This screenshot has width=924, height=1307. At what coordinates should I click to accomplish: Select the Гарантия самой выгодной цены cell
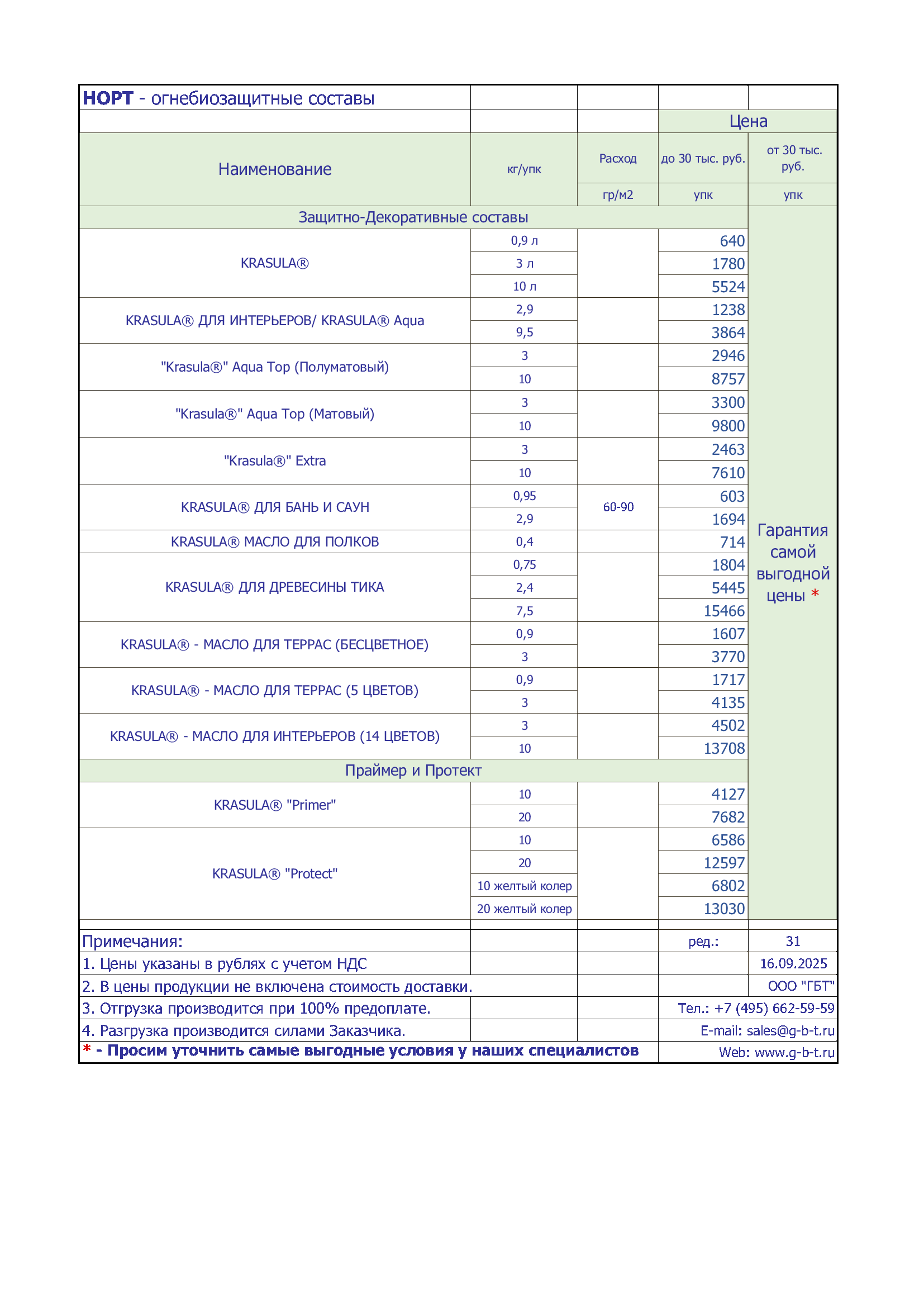point(793,563)
